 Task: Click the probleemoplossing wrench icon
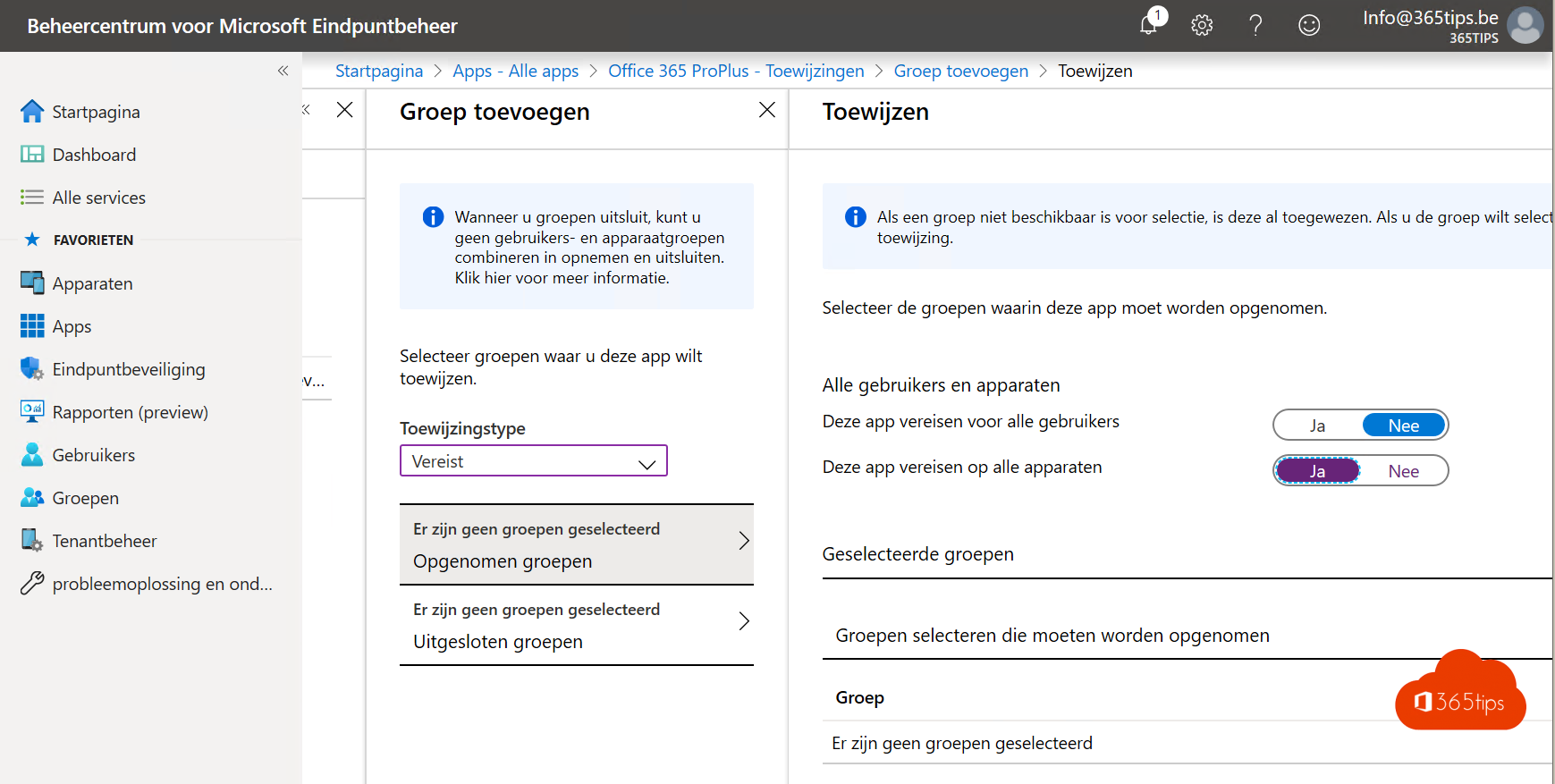(32, 584)
